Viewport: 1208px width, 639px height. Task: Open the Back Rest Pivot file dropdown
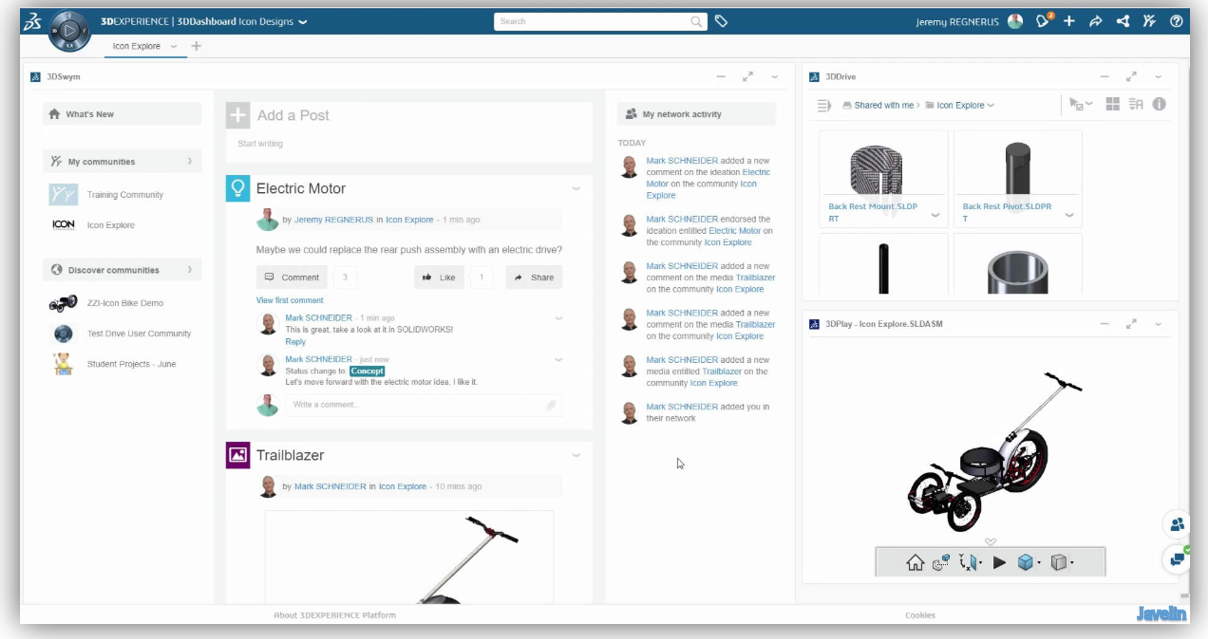1069,215
